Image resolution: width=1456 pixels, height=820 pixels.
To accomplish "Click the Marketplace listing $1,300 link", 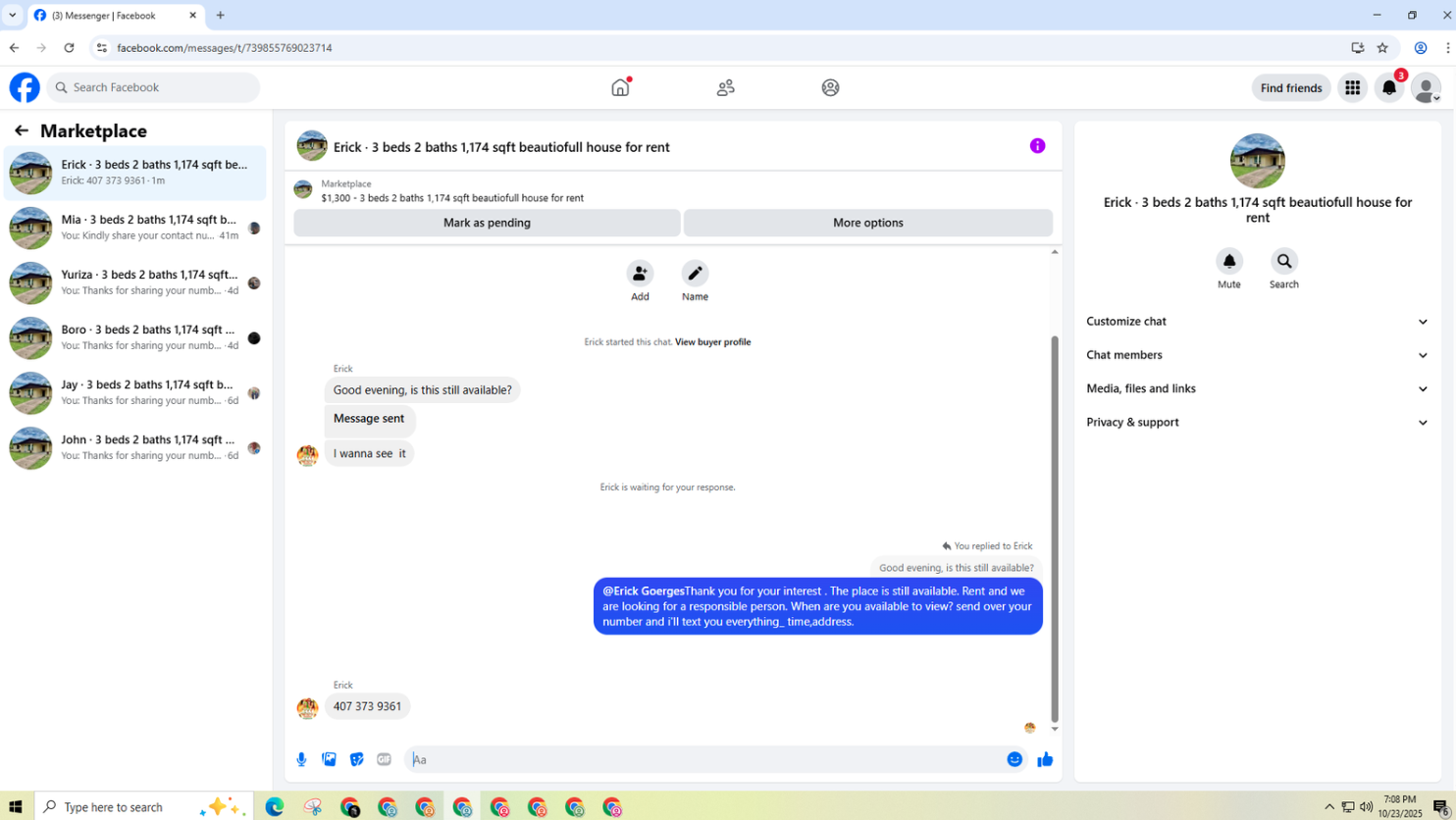I will tap(452, 198).
